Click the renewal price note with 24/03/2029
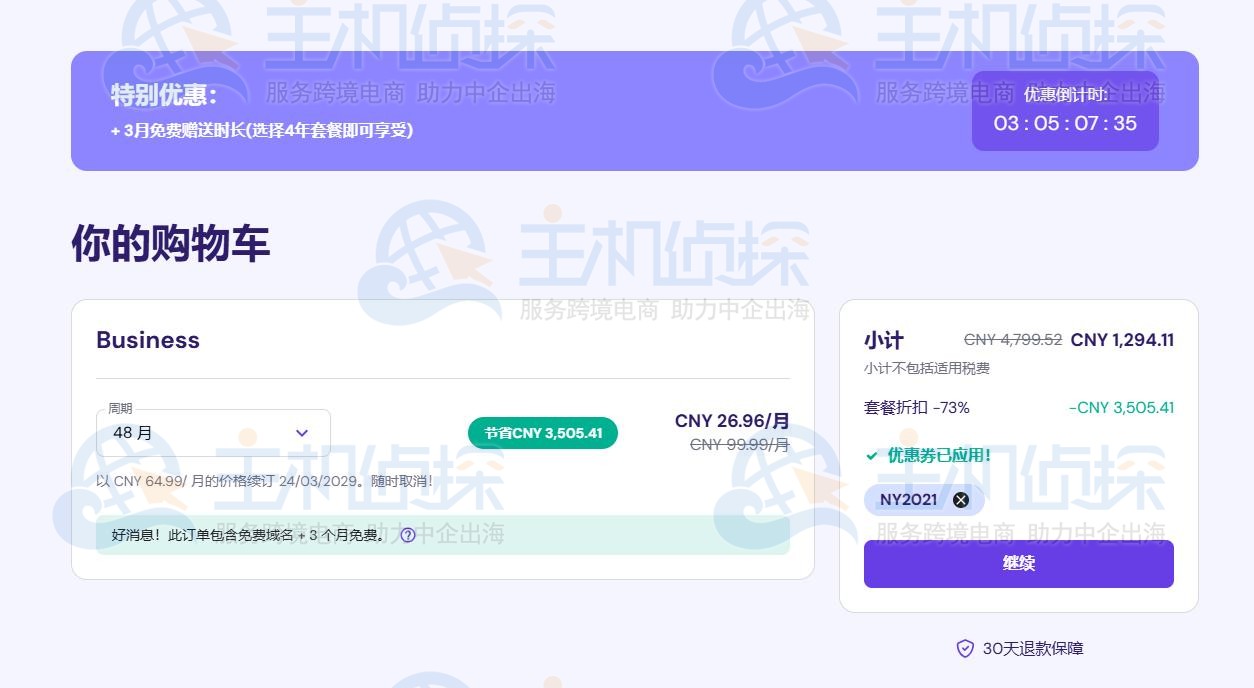The height and width of the screenshot is (688, 1254). click(264, 481)
